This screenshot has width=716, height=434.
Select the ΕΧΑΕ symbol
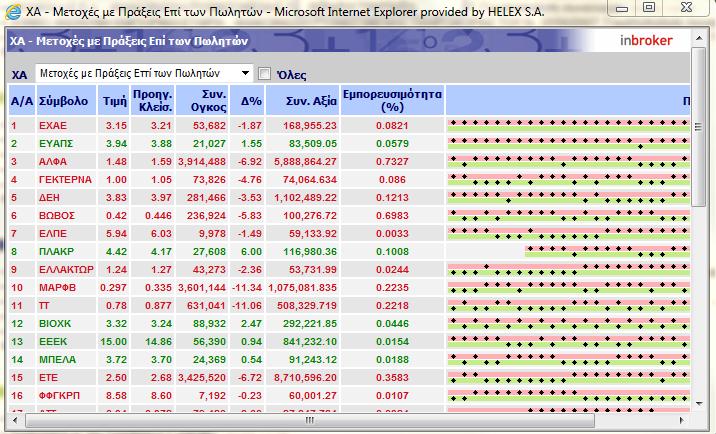point(53,126)
